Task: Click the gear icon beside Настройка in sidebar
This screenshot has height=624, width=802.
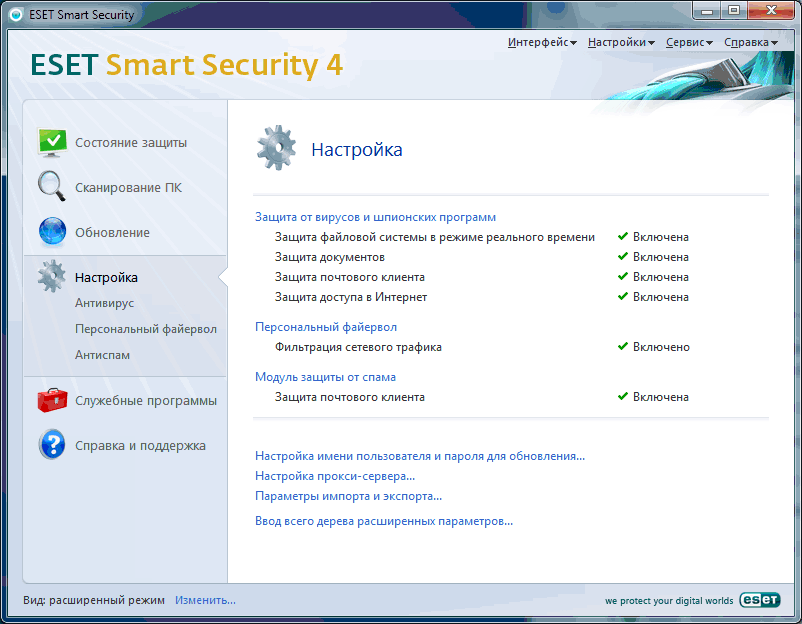Action: [x=52, y=277]
